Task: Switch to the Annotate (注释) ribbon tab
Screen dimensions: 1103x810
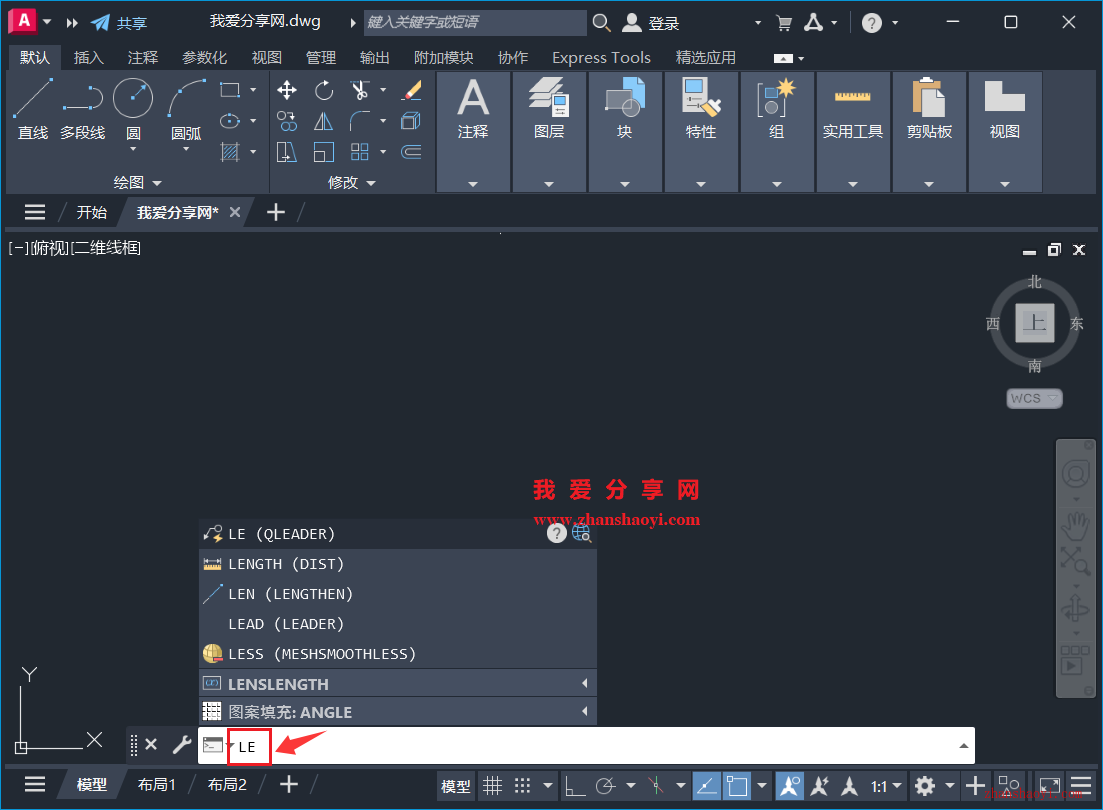Action: (143, 58)
